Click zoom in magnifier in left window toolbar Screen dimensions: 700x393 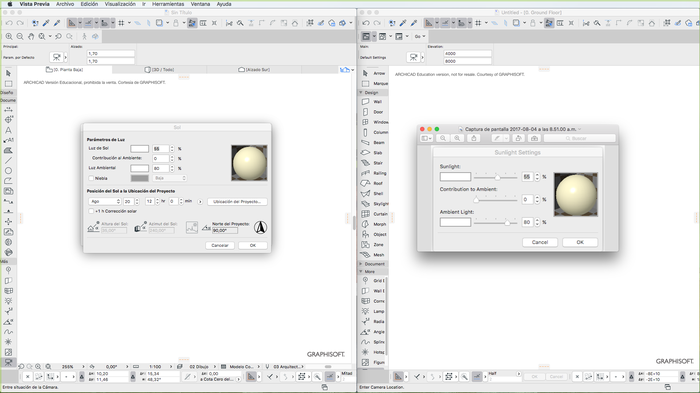pos(9,37)
